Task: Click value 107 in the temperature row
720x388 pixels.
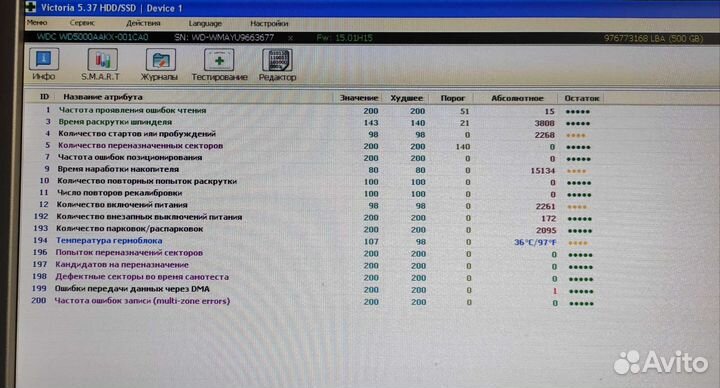Action: 371,241
